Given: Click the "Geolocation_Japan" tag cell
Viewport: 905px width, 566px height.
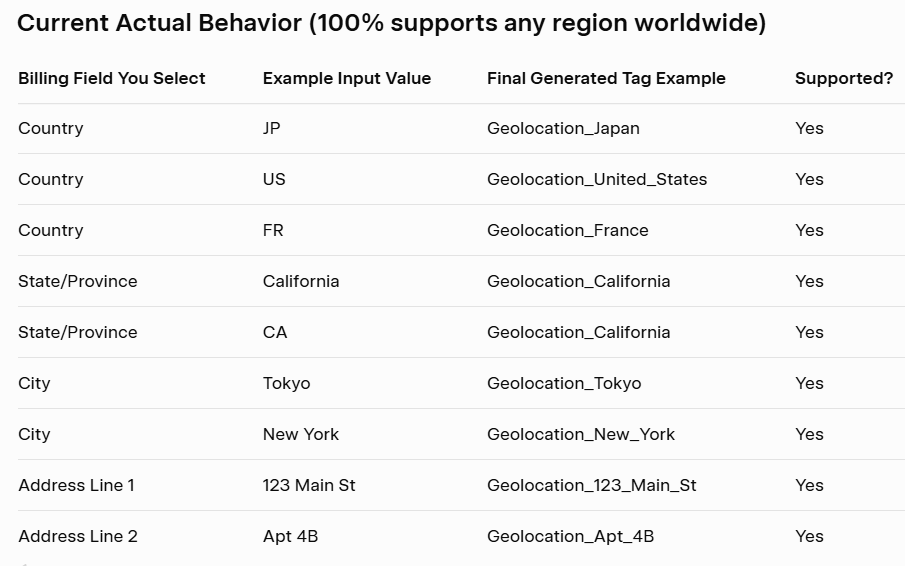Looking at the screenshot, I should pyautogui.click(x=563, y=128).
